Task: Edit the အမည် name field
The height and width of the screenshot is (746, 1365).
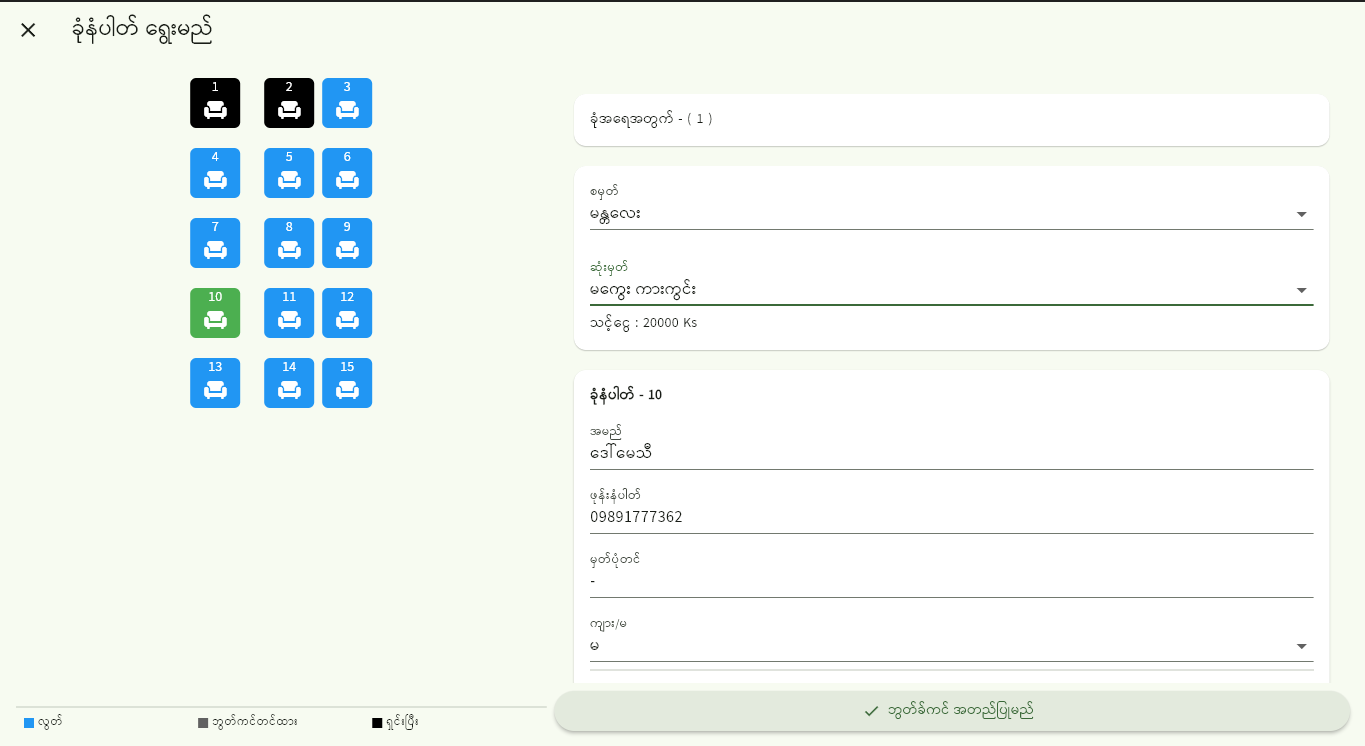Action: pos(951,446)
